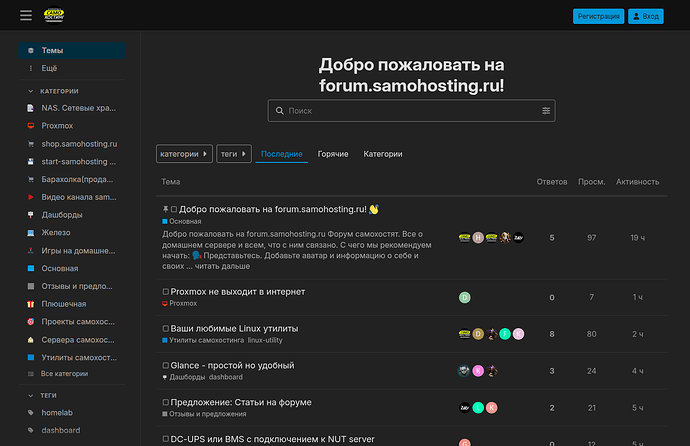Click Сервера самохостинга icon
The width and height of the screenshot is (690, 446).
(30, 340)
